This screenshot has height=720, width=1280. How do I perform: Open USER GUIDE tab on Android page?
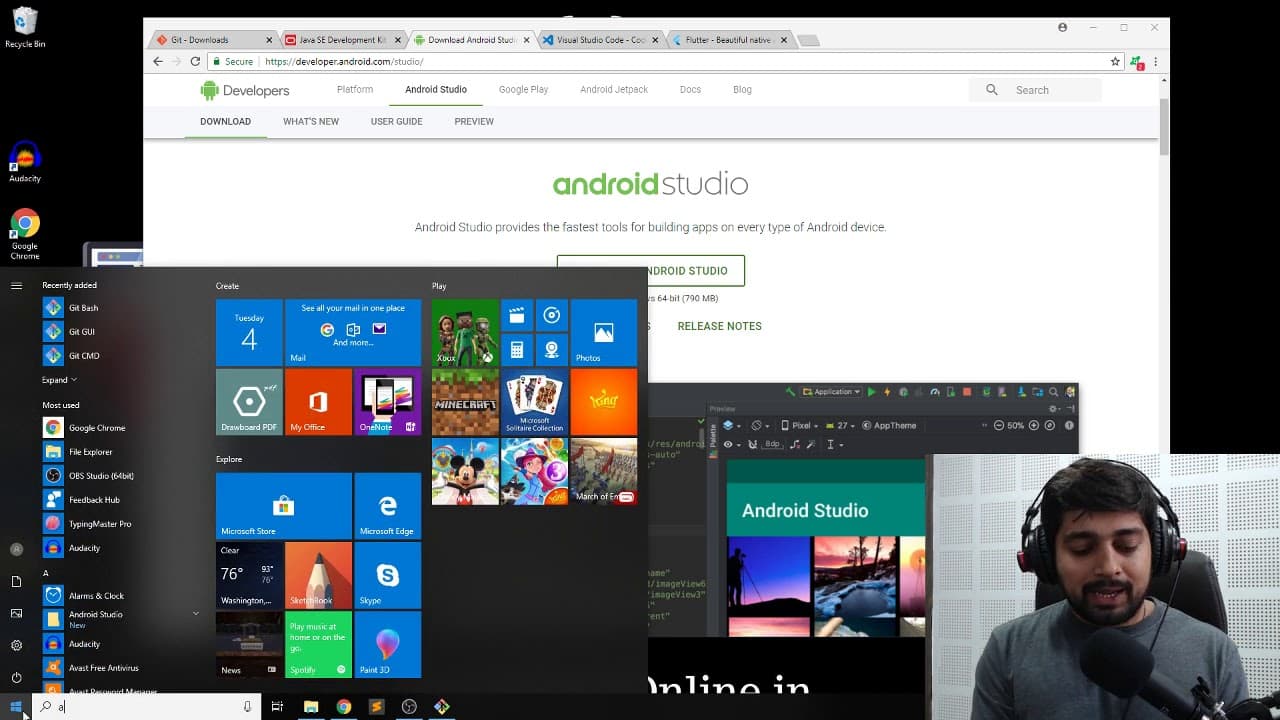pyautogui.click(x=397, y=121)
